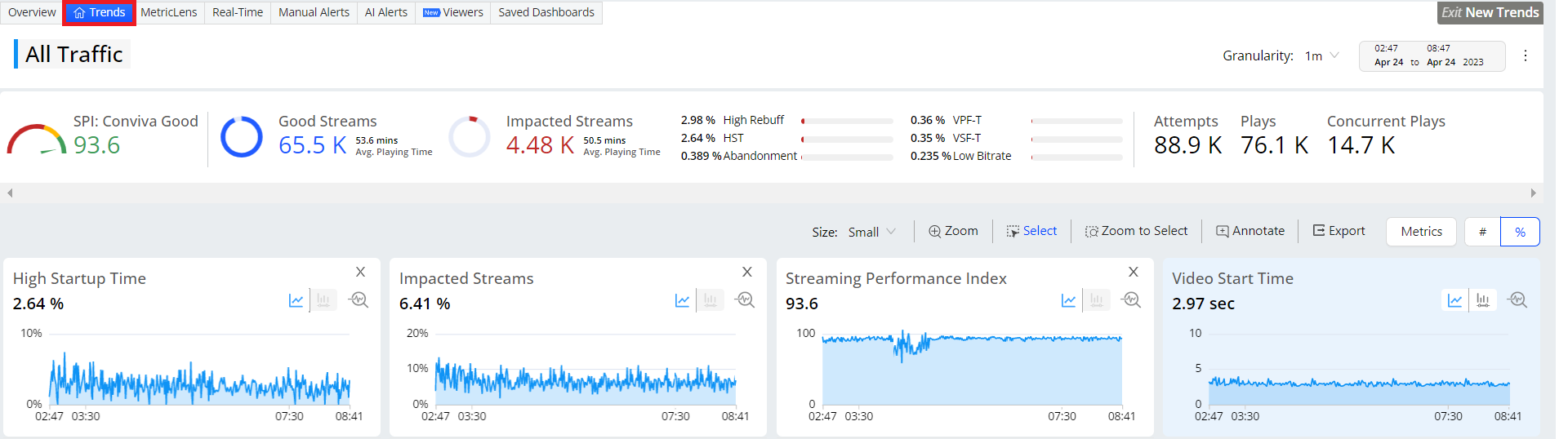Click Exit New Trends button
The height and width of the screenshot is (439, 1568).
(1490, 12)
